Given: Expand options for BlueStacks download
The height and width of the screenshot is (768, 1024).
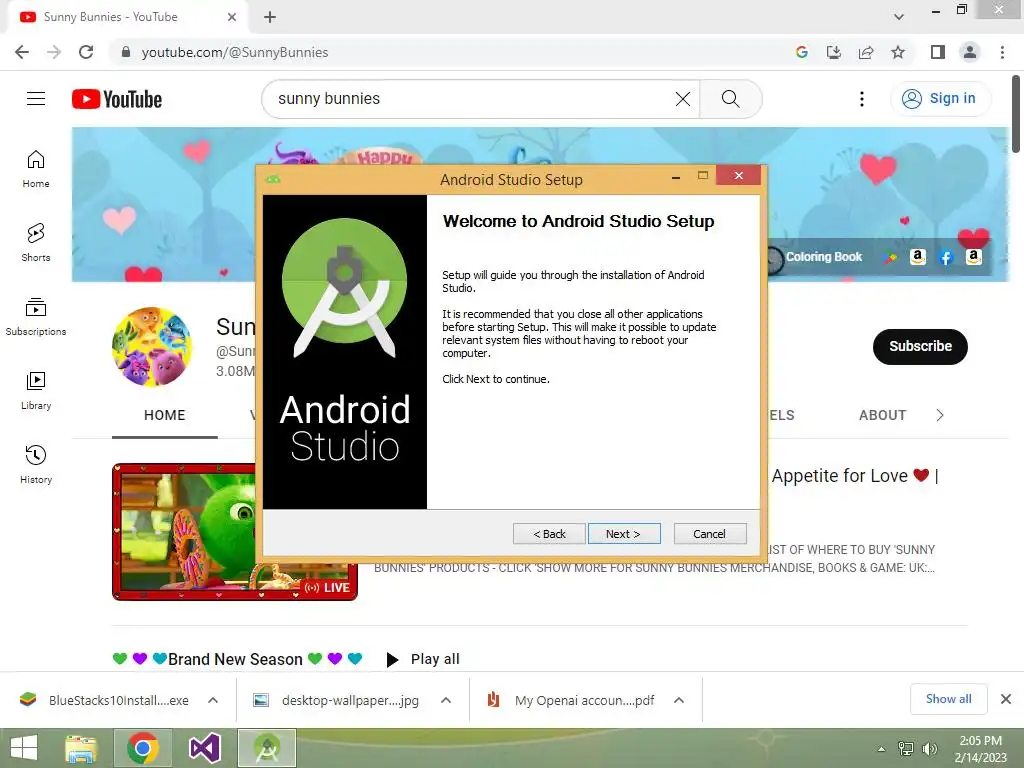Looking at the screenshot, I should [213, 700].
